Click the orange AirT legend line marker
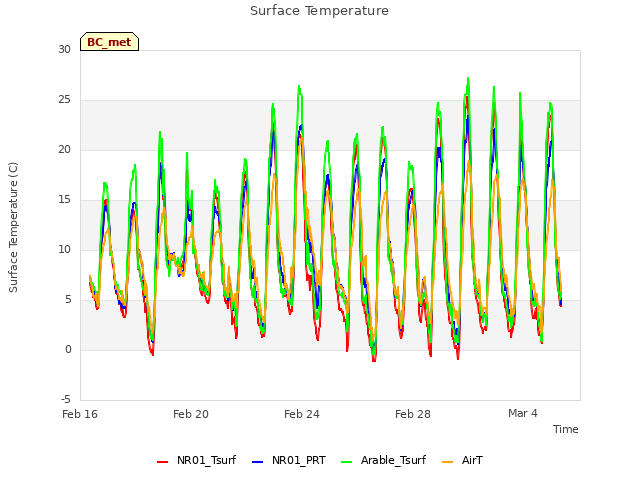Screen dimensions: 640x480 pos(447,462)
